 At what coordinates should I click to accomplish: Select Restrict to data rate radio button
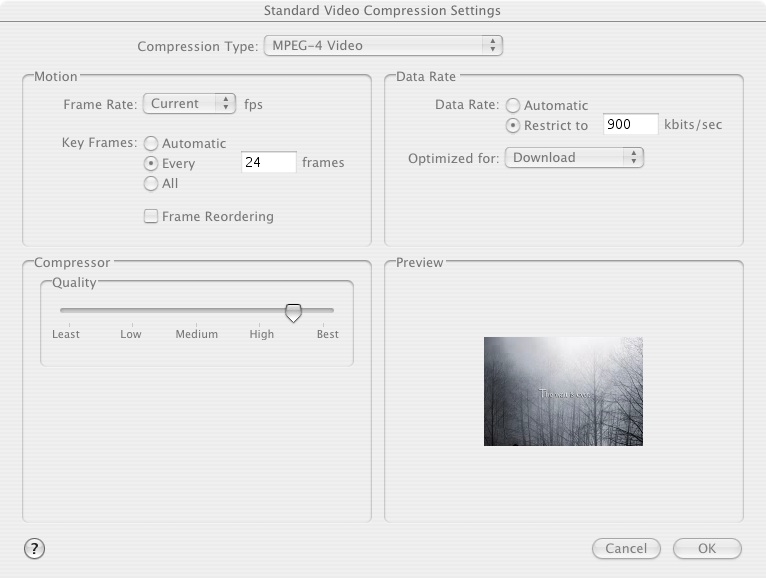point(512,126)
